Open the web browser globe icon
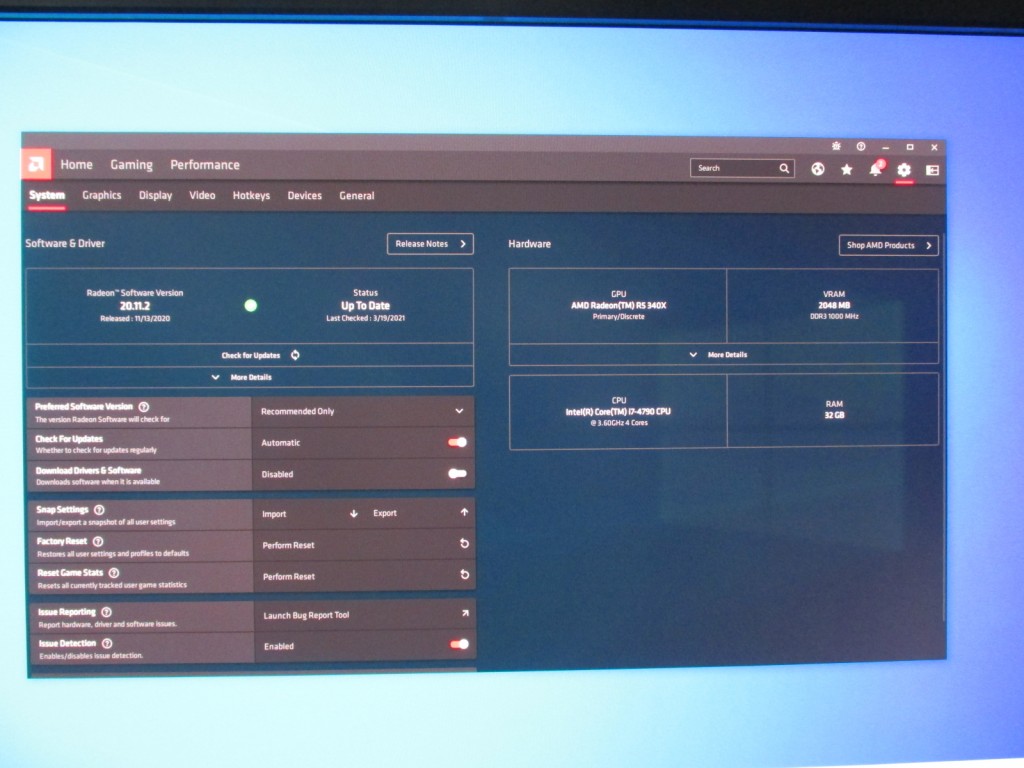The image size is (1024, 768). click(x=818, y=169)
